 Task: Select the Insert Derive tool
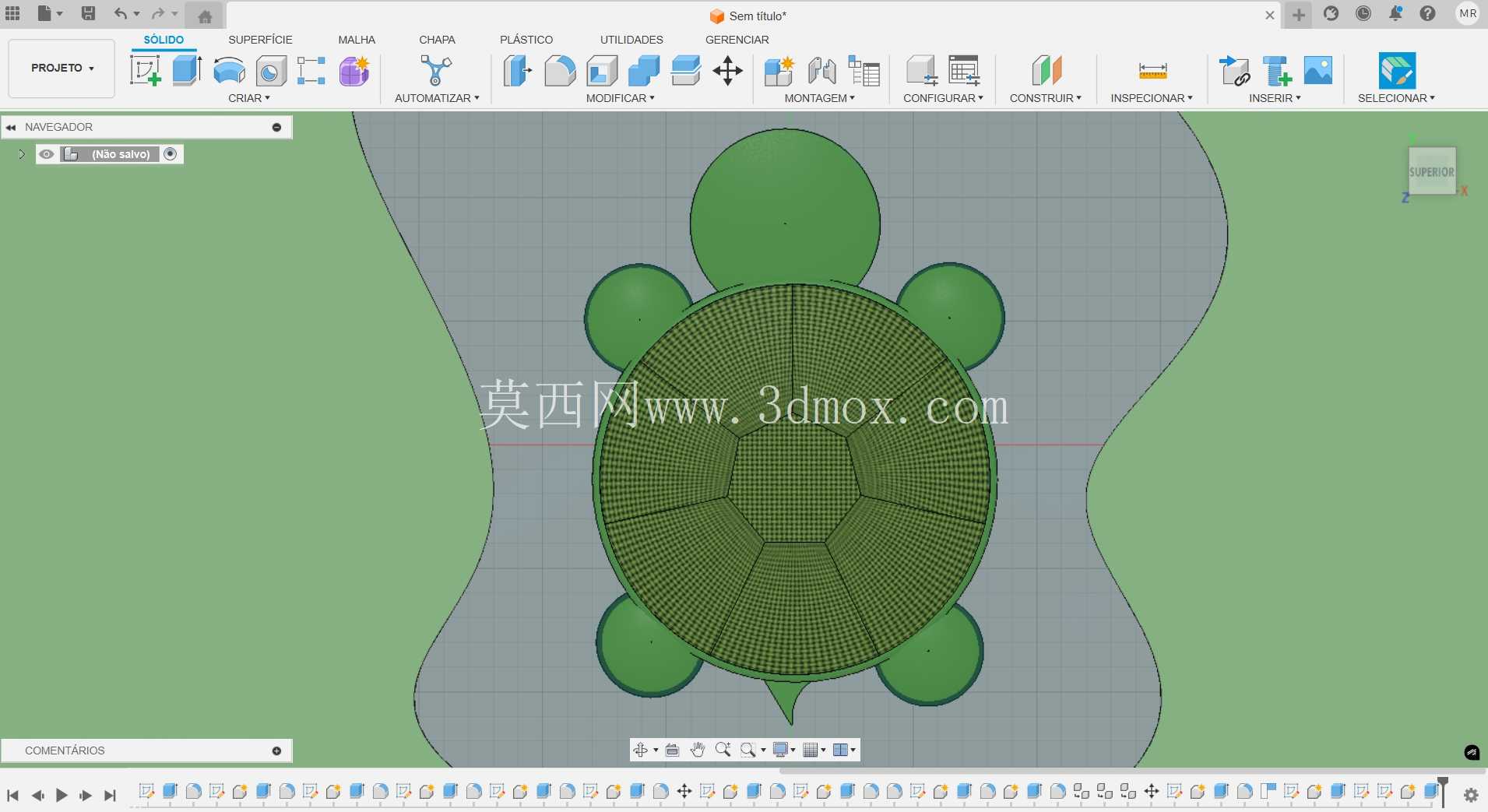pyautogui.click(x=1235, y=71)
